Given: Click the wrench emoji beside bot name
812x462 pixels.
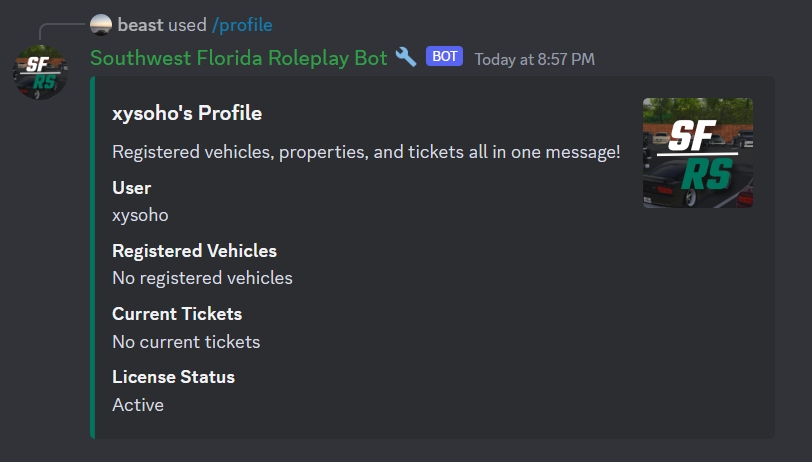Looking at the screenshot, I should point(406,57).
